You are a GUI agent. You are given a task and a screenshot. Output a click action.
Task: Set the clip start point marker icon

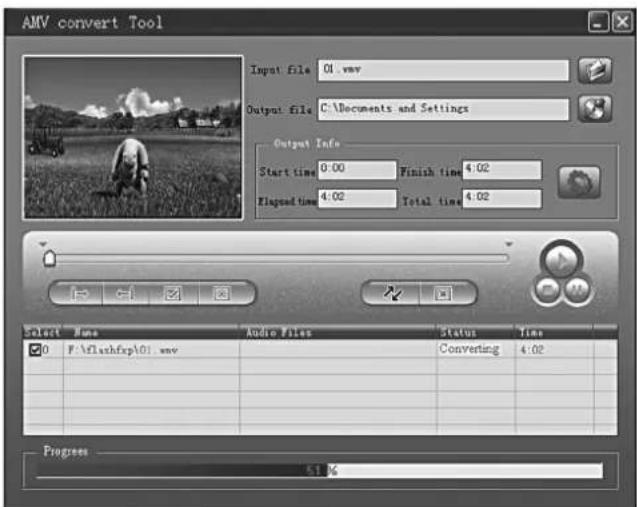click(x=78, y=293)
